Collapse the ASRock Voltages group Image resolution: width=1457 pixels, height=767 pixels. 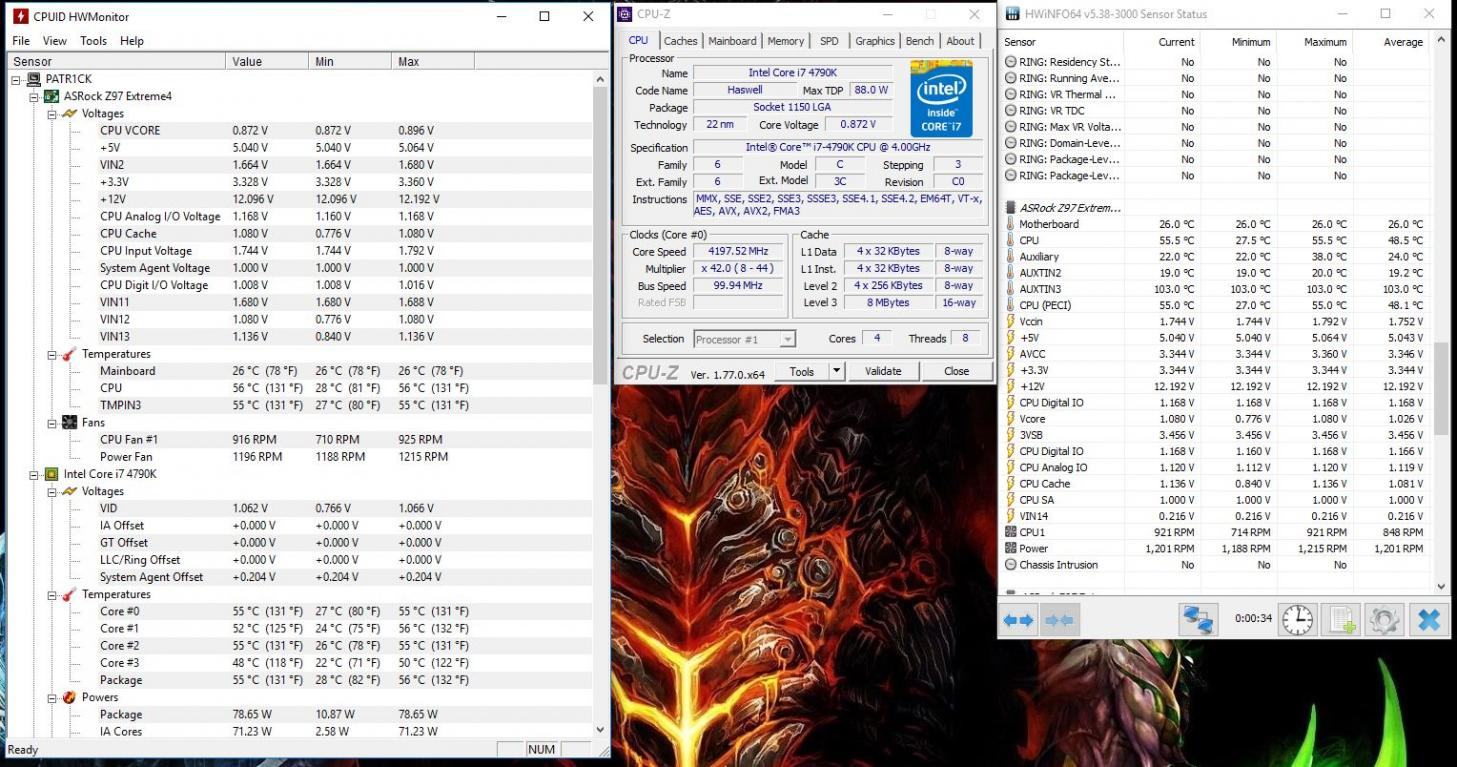tap(52, 113)
